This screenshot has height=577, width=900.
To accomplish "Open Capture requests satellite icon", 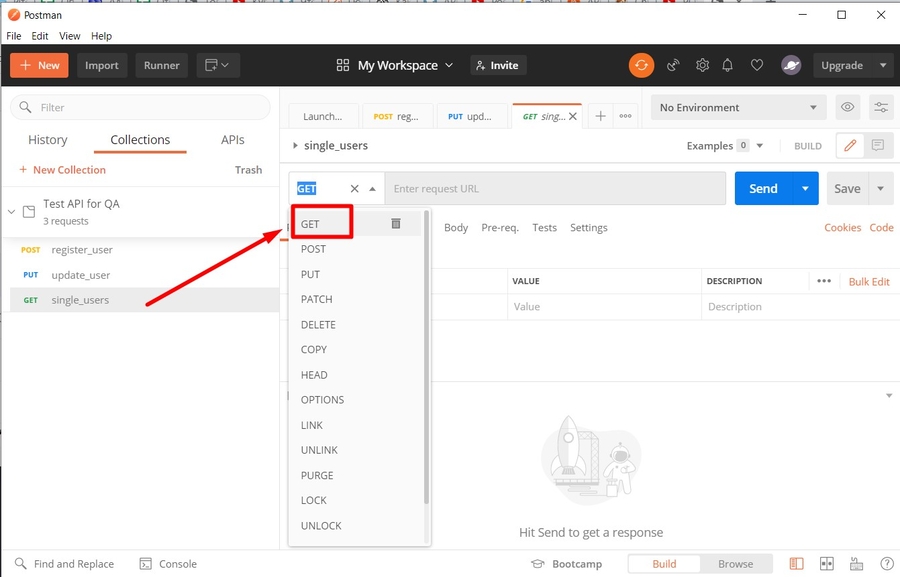I will coord(673,64).
